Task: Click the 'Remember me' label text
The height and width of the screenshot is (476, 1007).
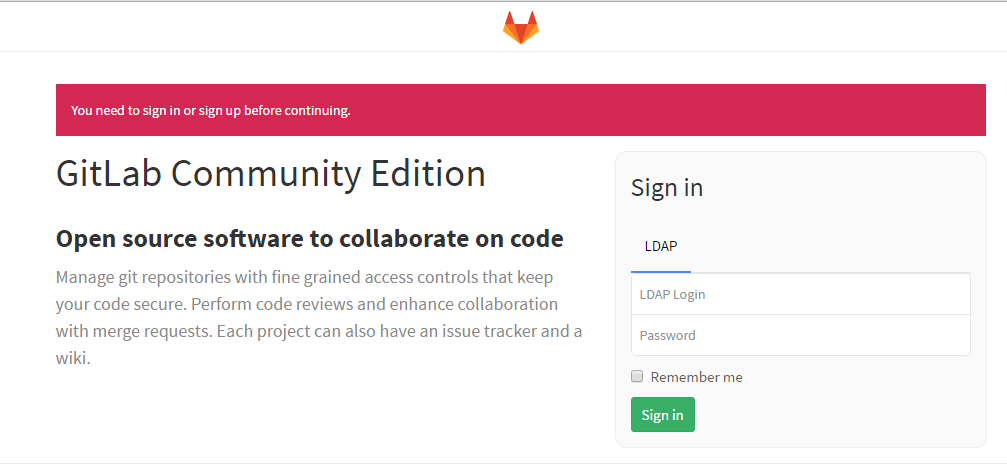Action: tap(696, 377)
